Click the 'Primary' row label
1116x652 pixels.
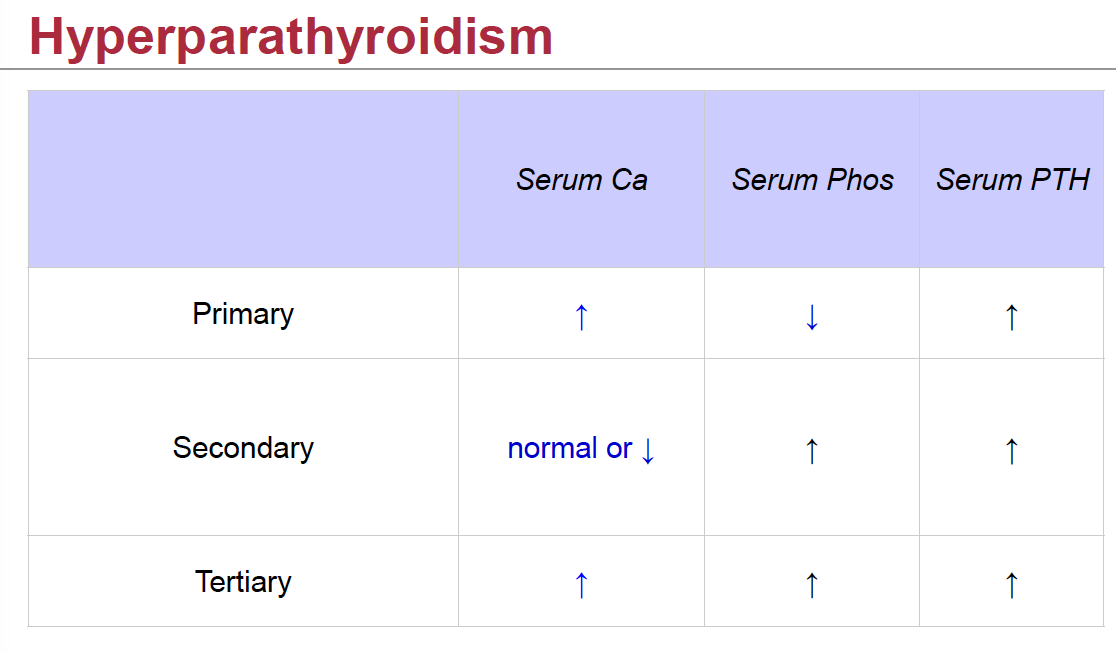click(x=242, y=314)
